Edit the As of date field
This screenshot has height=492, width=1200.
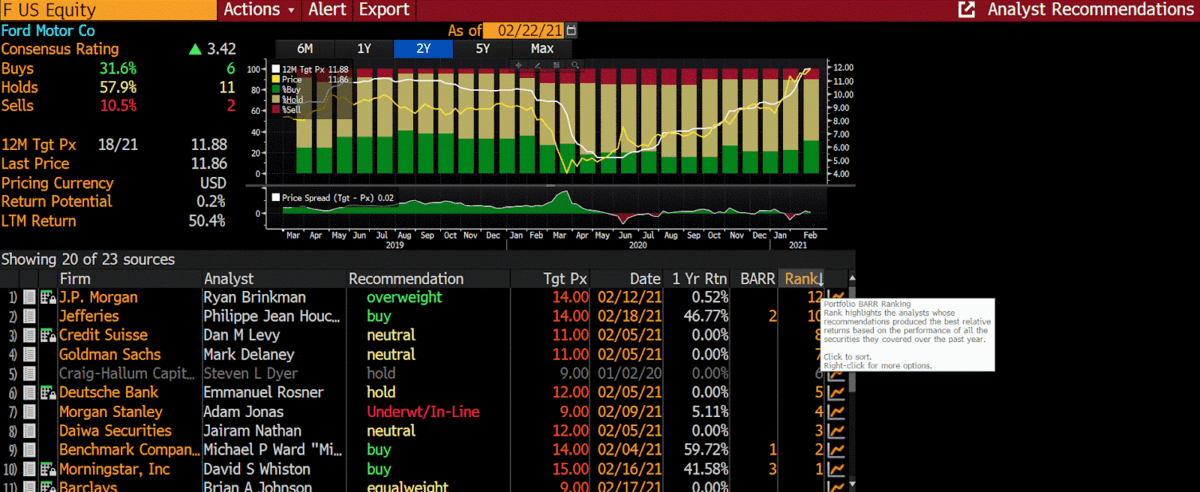tap(525, 30)
